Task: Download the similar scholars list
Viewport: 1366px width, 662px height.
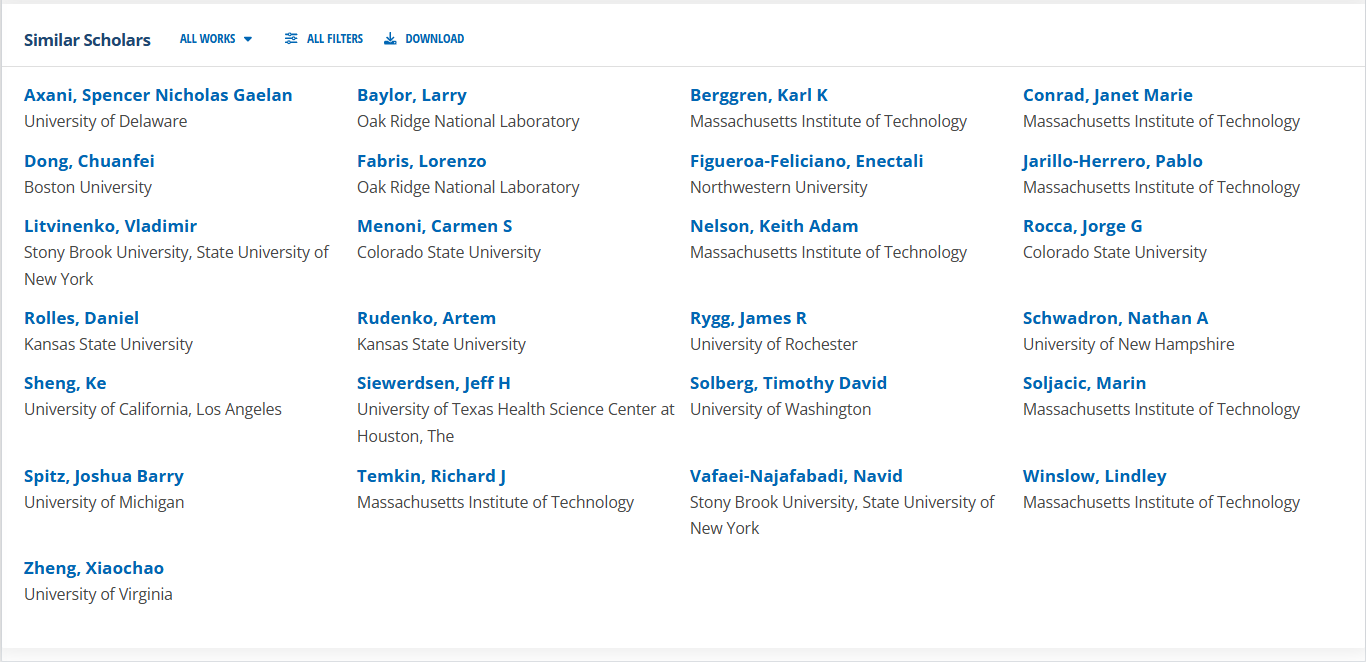Action: click(424, 39)
